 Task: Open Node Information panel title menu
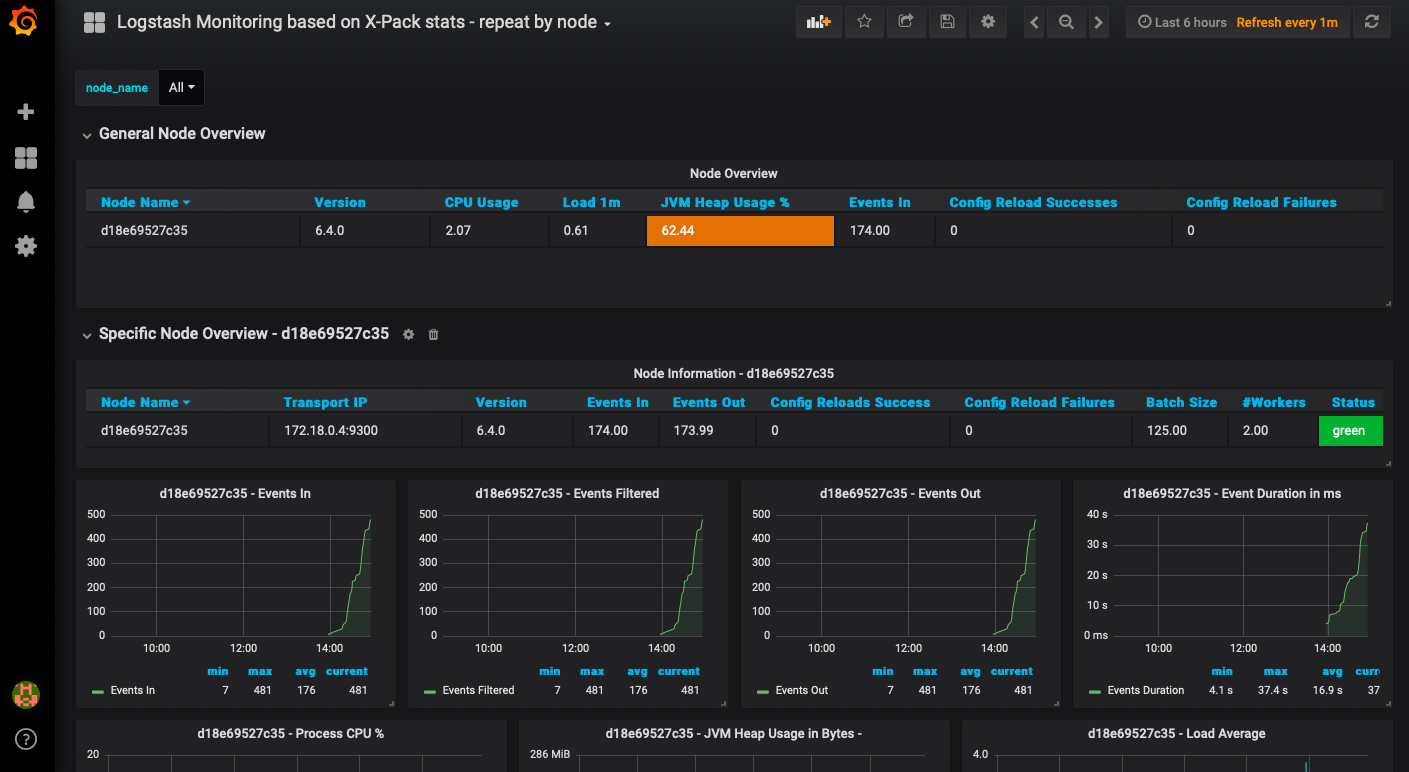pos(734,373)
